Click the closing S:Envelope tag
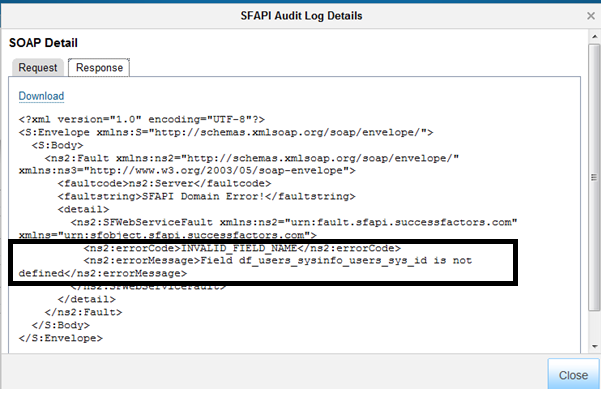 (61, 338)
